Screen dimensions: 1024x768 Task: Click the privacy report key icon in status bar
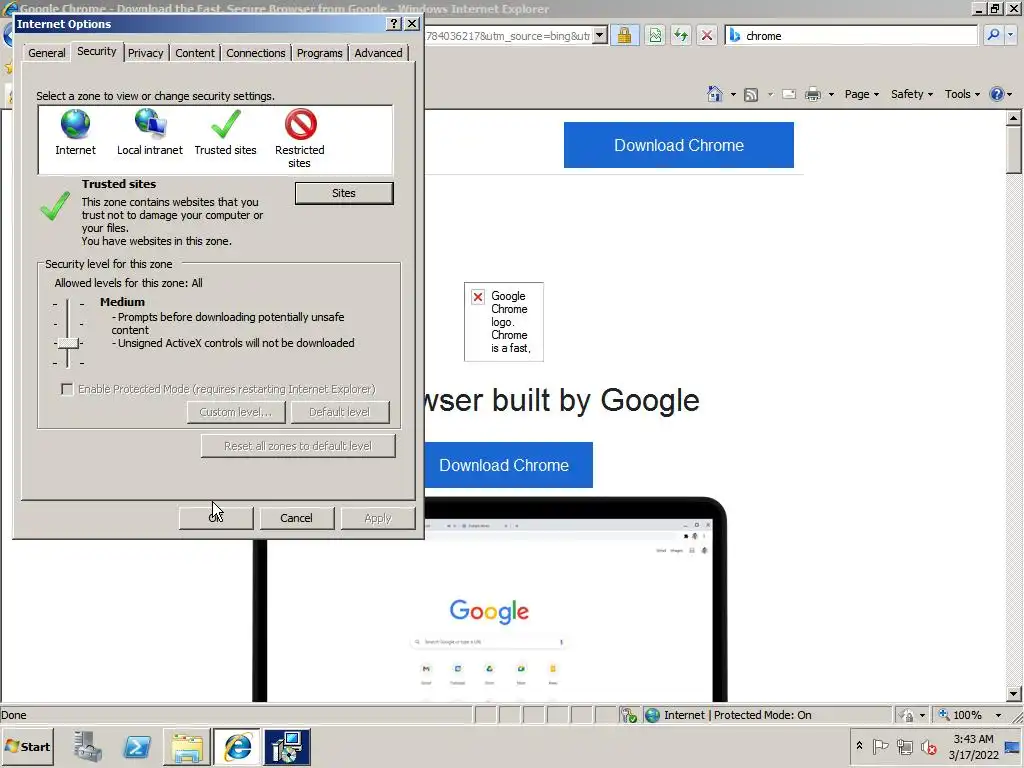[629, 715]
